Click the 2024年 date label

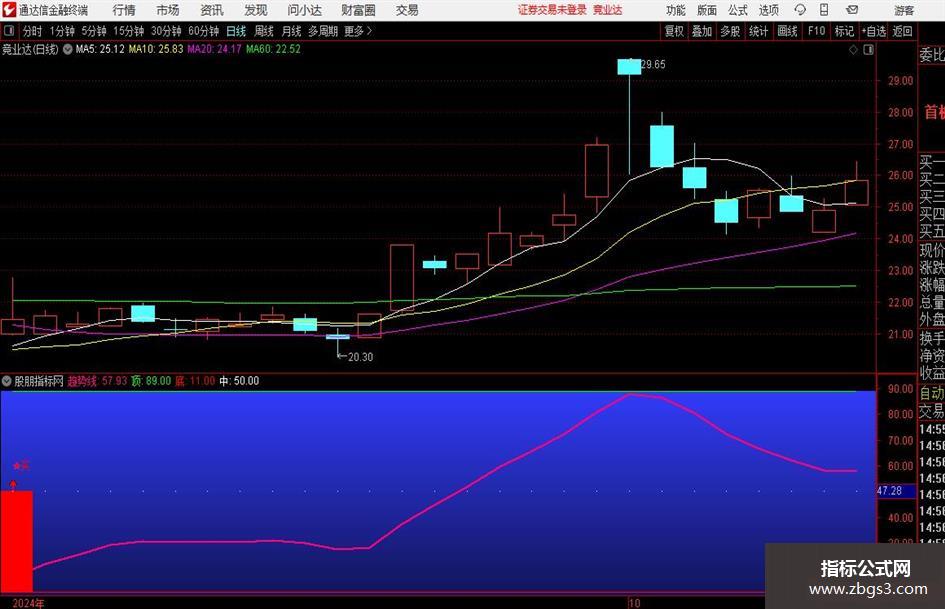coord(28,603)
